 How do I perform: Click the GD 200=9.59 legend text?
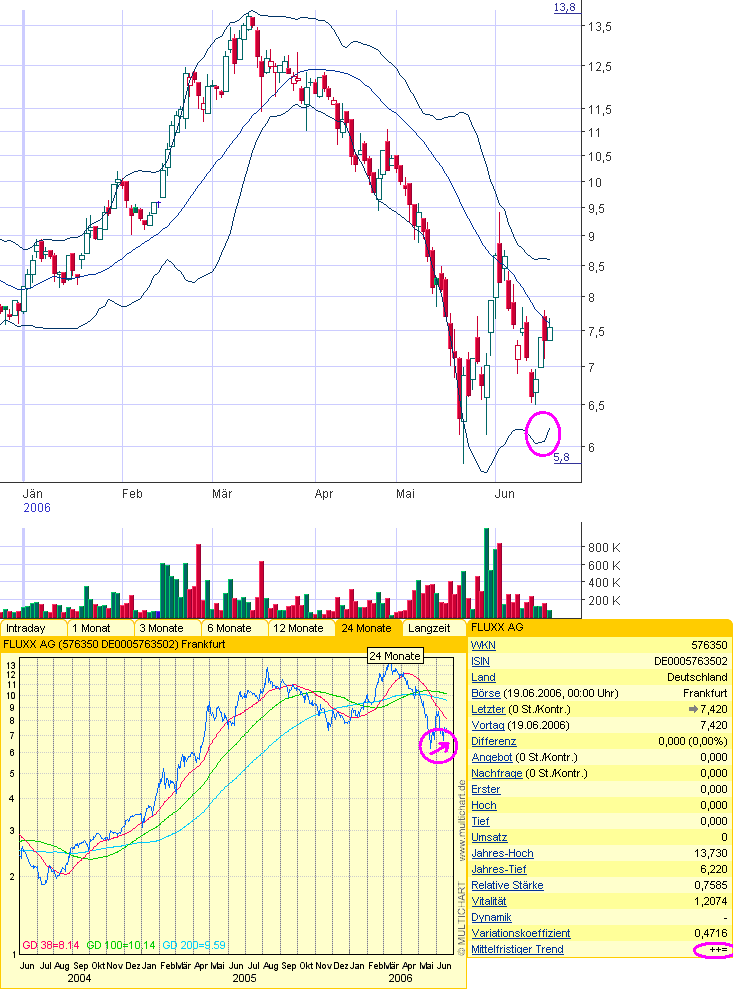194,945
